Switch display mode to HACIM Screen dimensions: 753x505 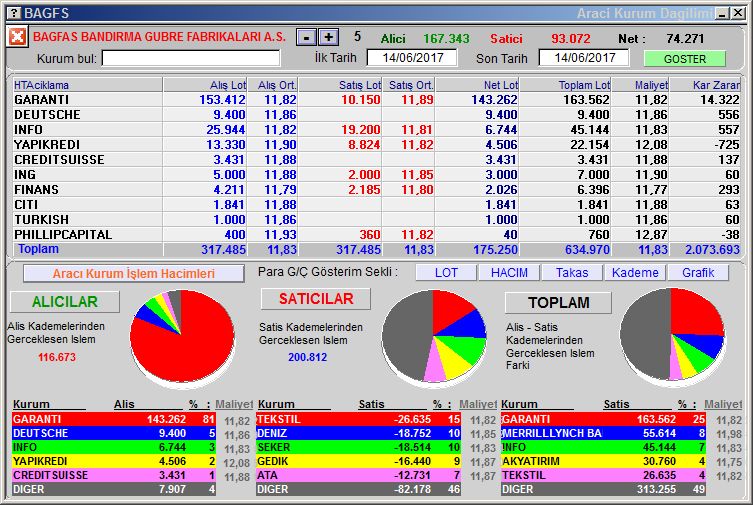coord(509,273)
